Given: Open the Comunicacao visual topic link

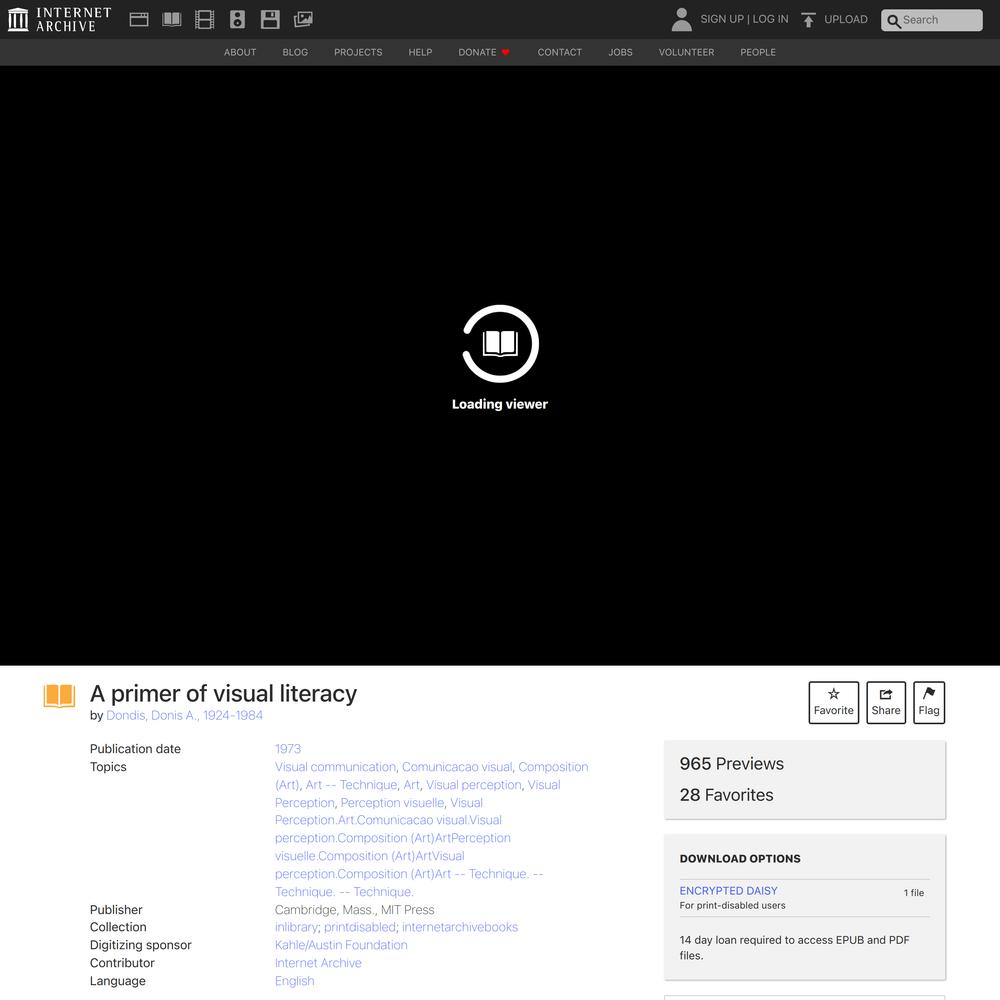Looking at the screenshot, I should [x=457, y=767].
